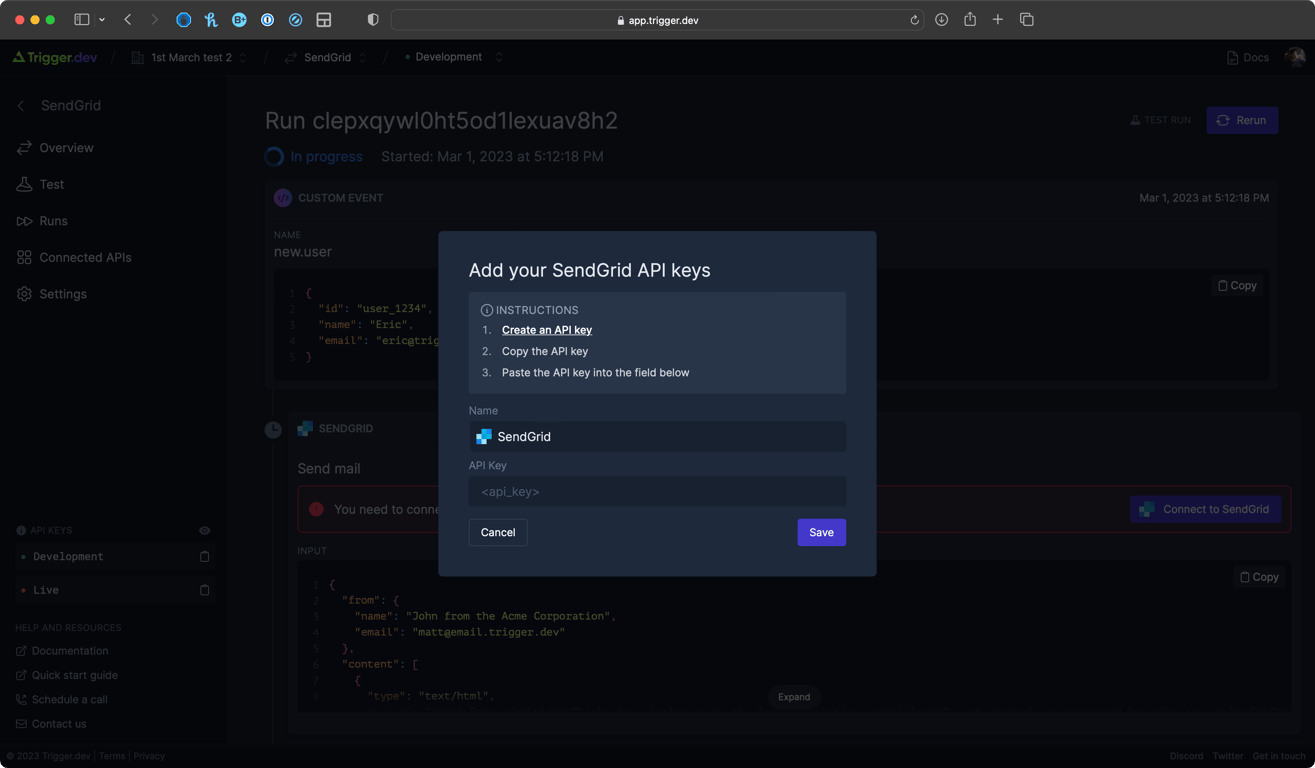Click Cancel in the API keys dialog
Viewport: 1315px width, 768px height.
pyautogui.click(x=498, y=532)
